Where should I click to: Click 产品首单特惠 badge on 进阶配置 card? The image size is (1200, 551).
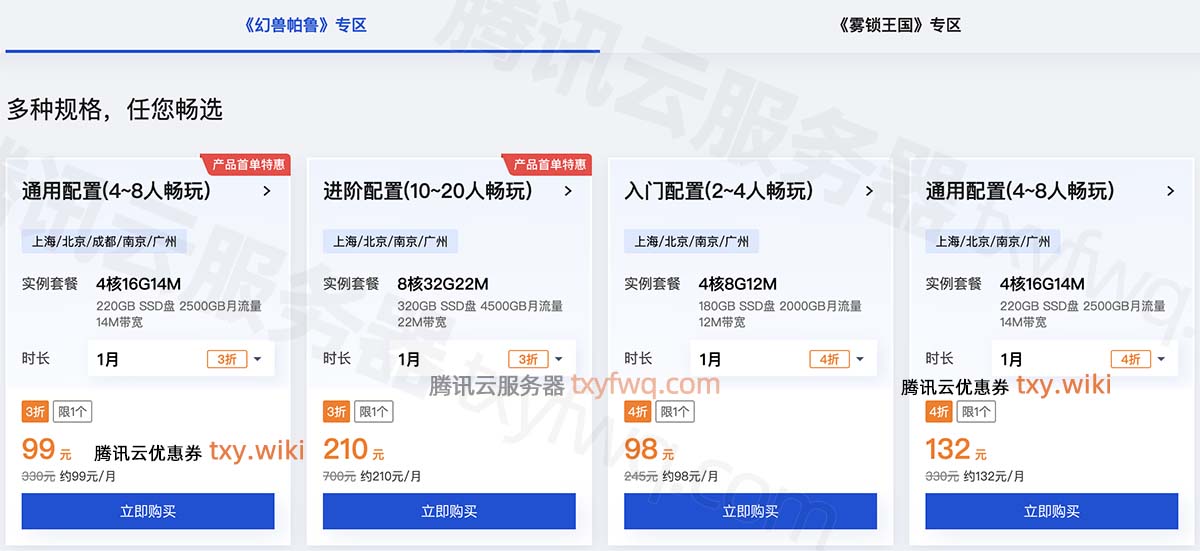[x=549, y=164]
